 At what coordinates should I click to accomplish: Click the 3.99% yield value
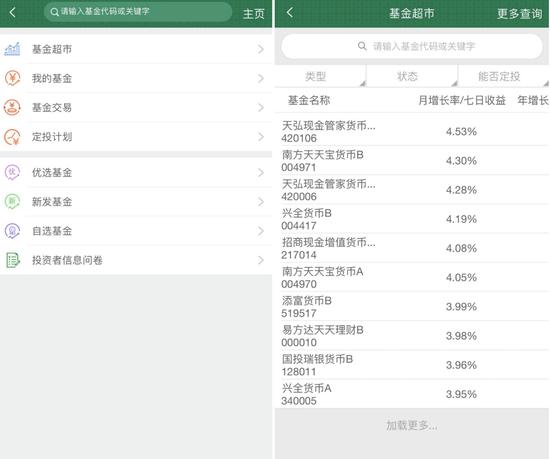461,307
